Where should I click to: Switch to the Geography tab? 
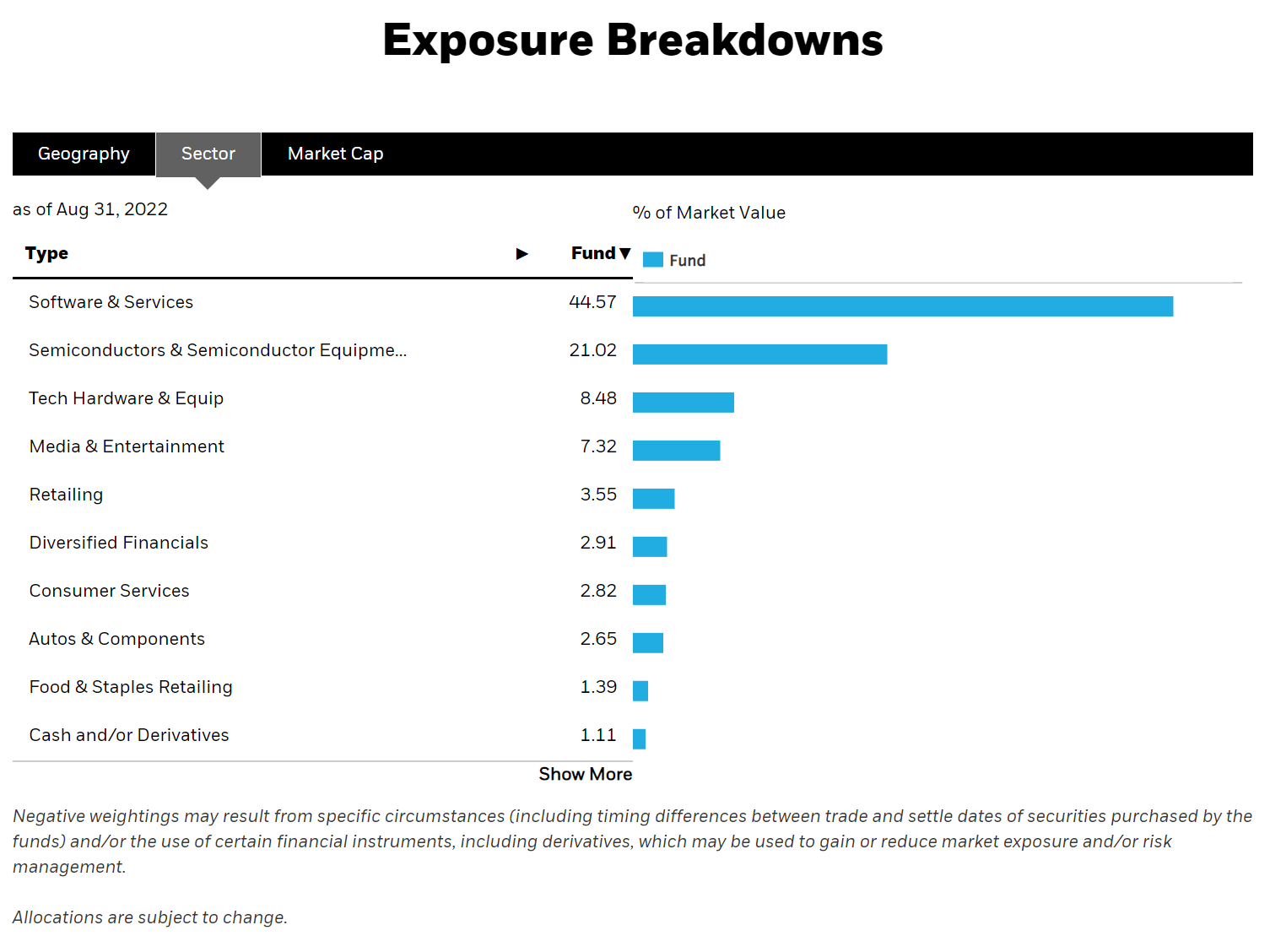tap(84, 154)
